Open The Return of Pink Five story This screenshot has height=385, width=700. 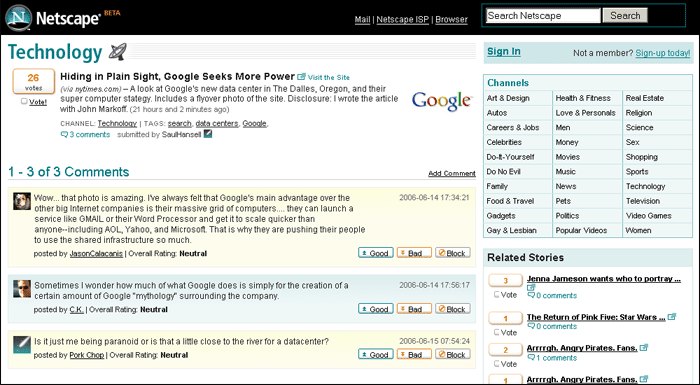click(x=596, y=317)
